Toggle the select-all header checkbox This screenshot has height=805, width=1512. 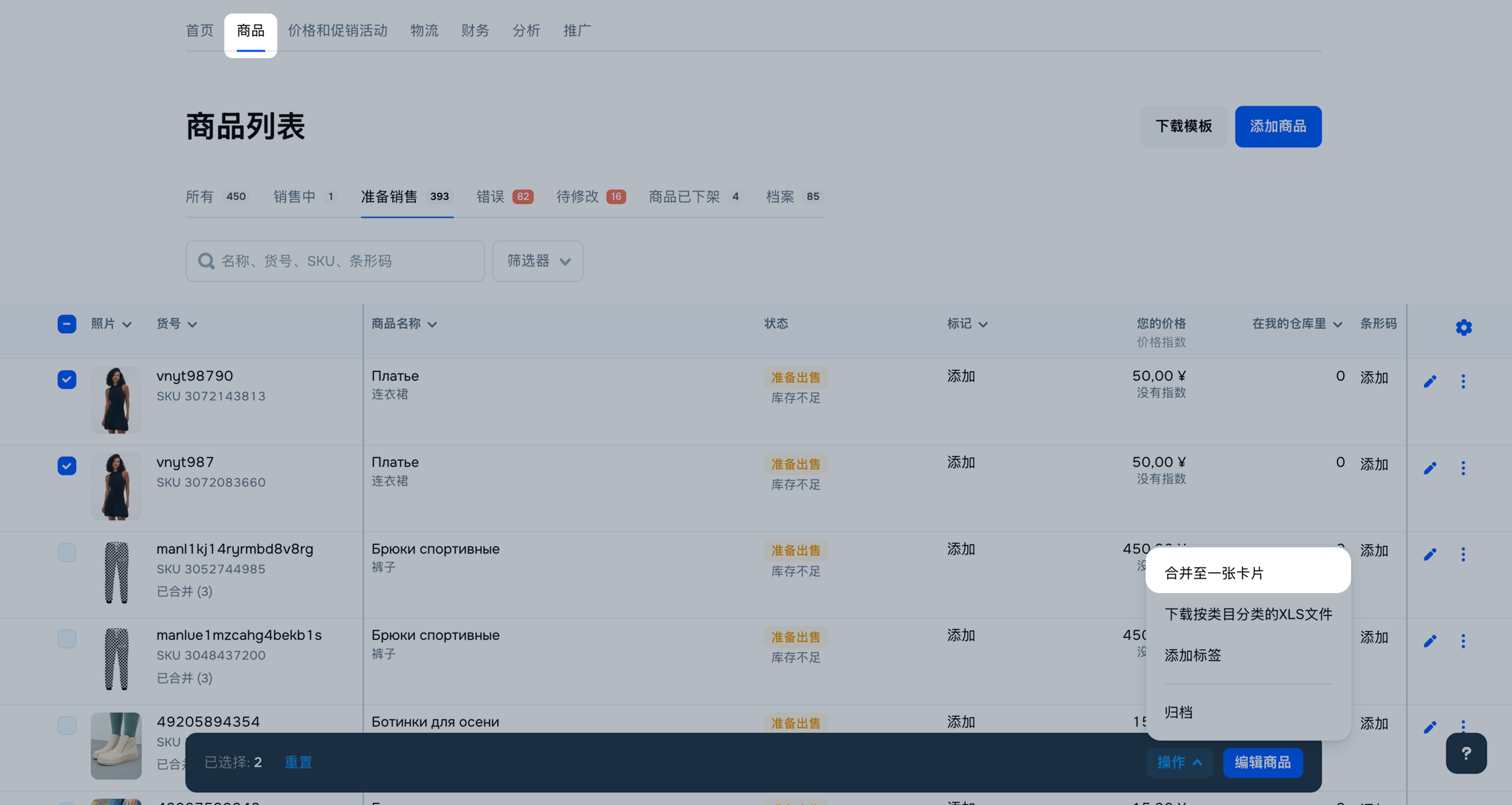pyautogui.click(x=67, y=324)
